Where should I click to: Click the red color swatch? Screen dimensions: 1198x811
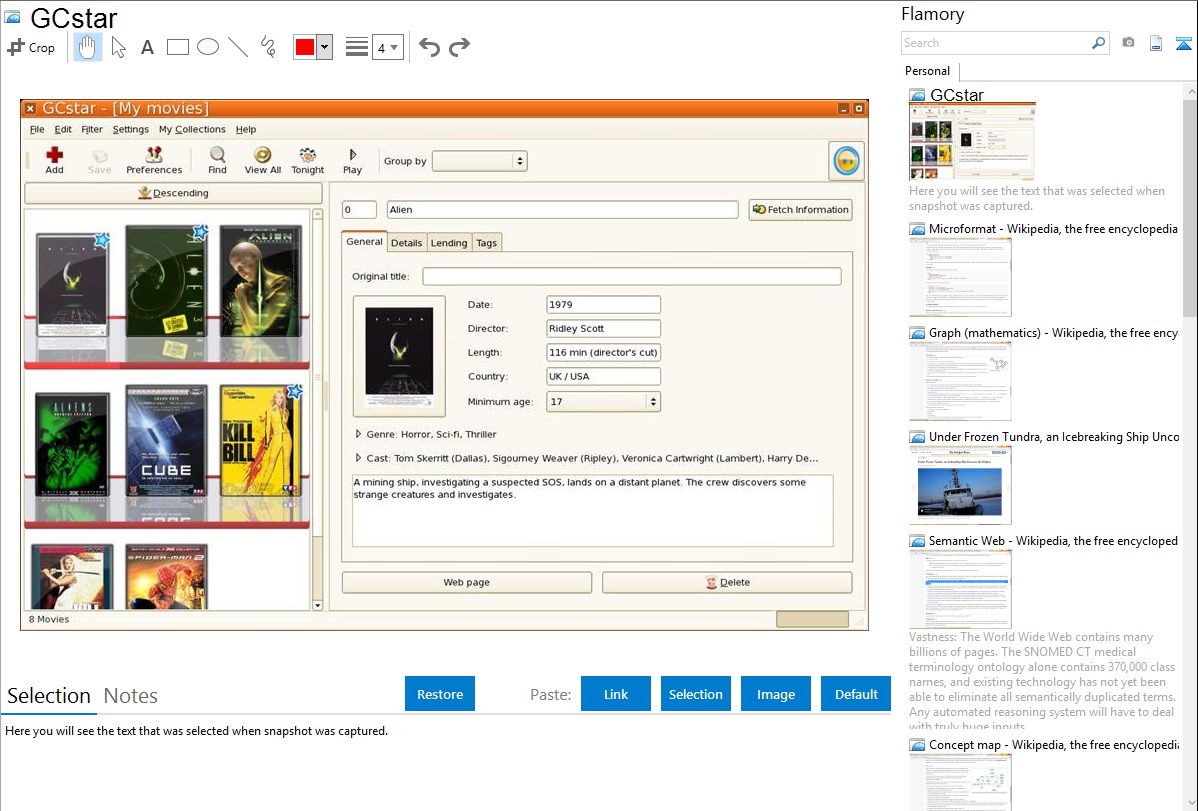[305, 47]
